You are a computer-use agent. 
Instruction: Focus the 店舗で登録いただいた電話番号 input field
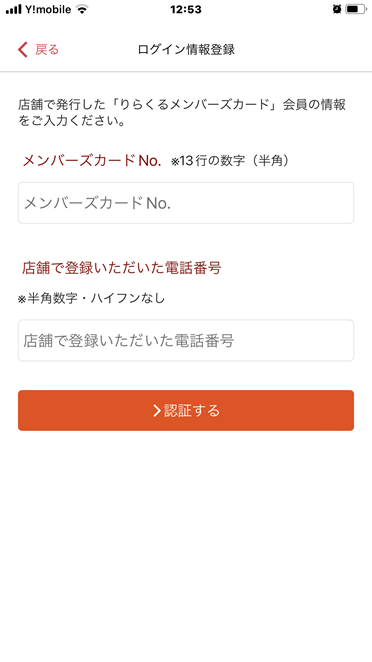point(186,340)
